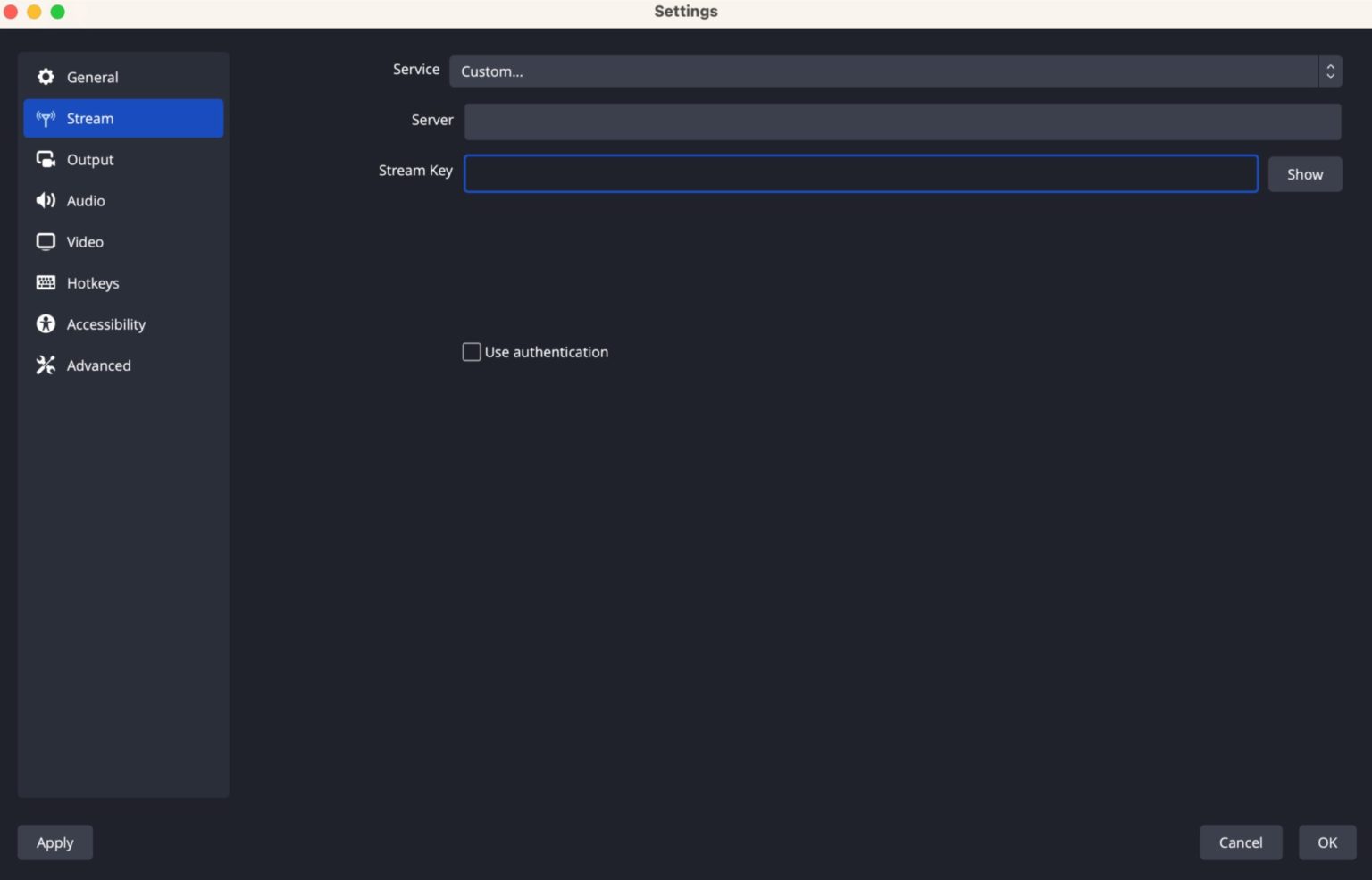
Task: Click the Audio speaker icon
Action: coord(45,200)
